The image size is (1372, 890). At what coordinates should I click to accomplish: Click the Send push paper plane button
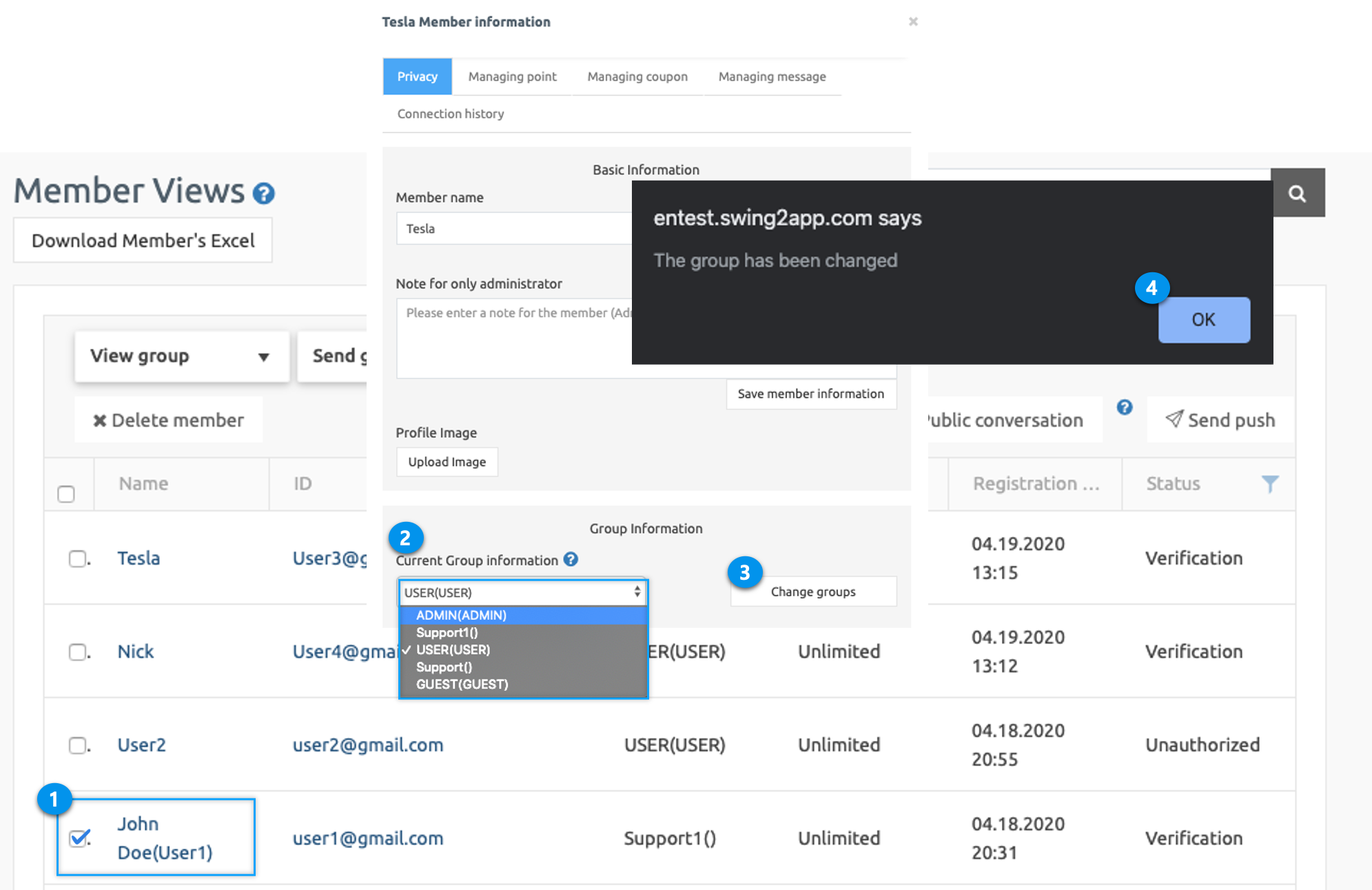(x=1220, y=420)
